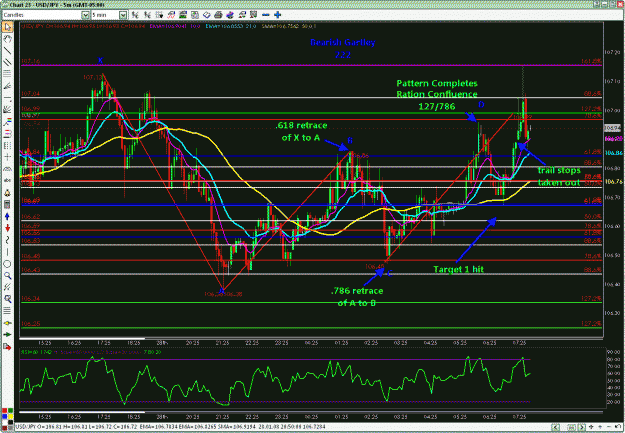625x433 pixels.
Task: Click the D point label
Action: [482, 104]
